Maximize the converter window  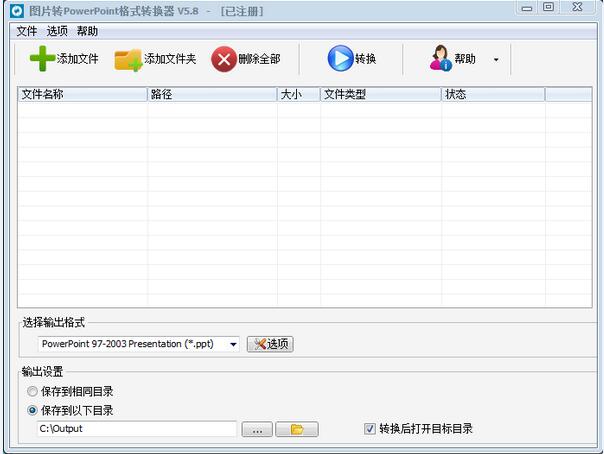(549, 7)
